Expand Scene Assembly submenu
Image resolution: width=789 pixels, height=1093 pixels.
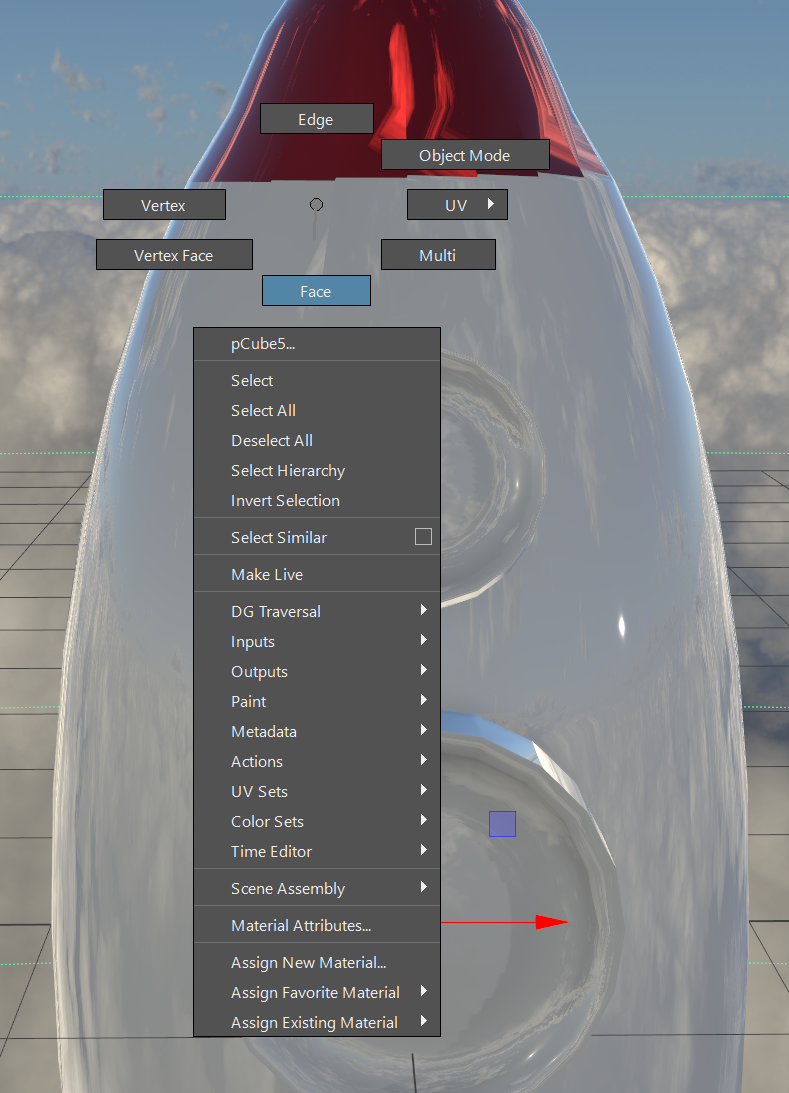[317, 888]
